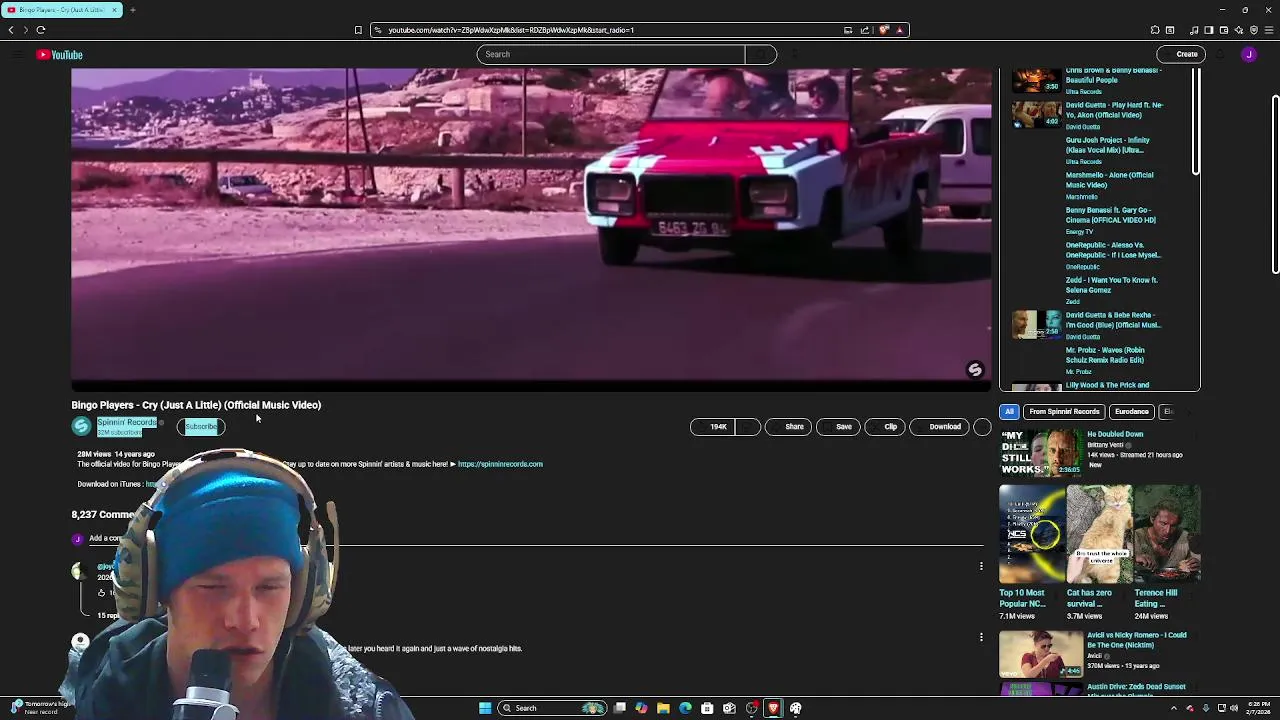Open the purple J account avatar
1280x720 pixels.
(x=1249, y=55)
